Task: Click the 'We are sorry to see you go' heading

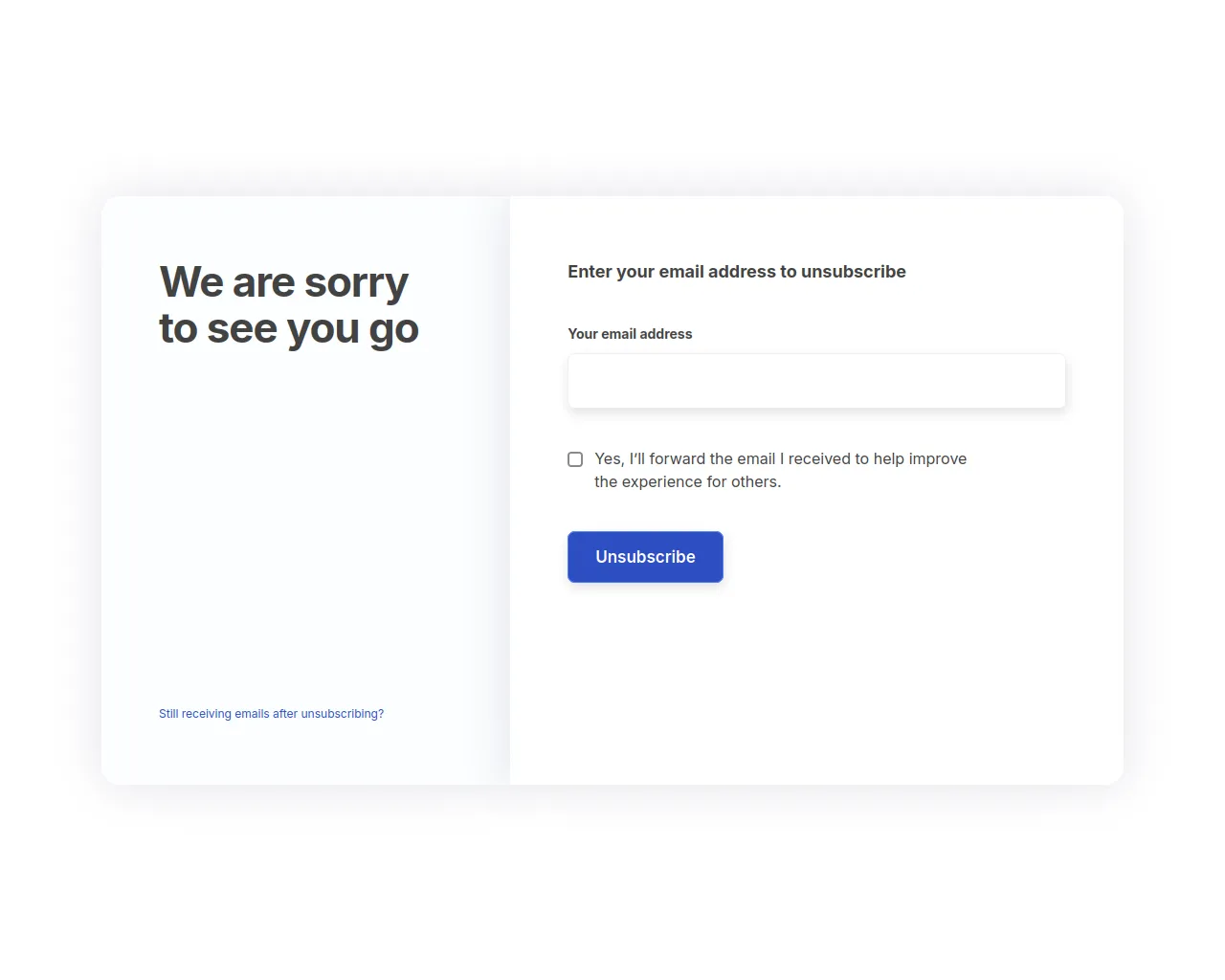Action: click(288, 305)
